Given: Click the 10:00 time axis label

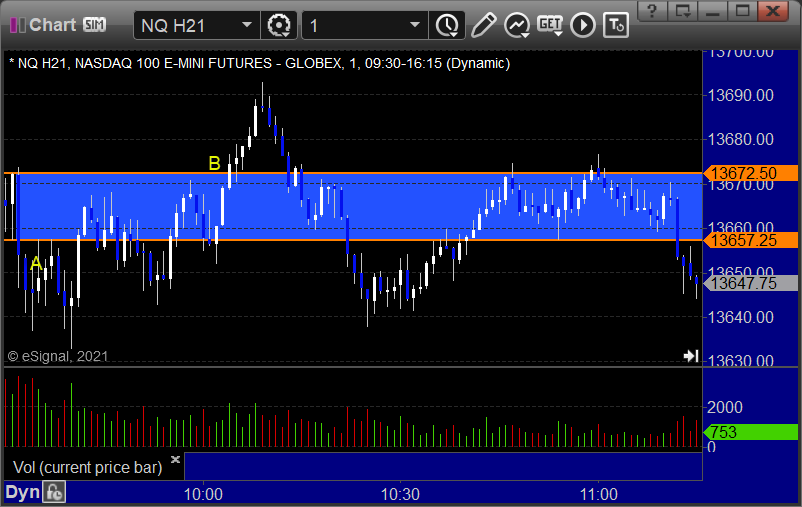Looking at the screenshot, I should [x=203, y=494].
